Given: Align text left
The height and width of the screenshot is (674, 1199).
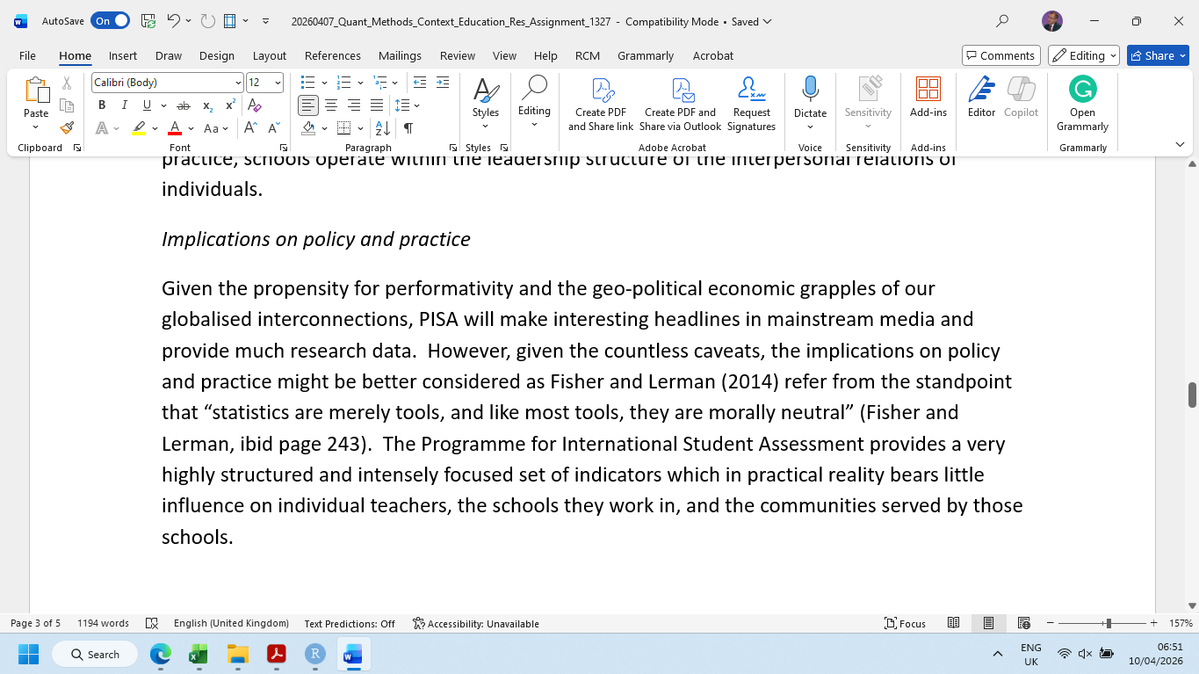Looking at the screenshot, I should [x=307, y=106].
